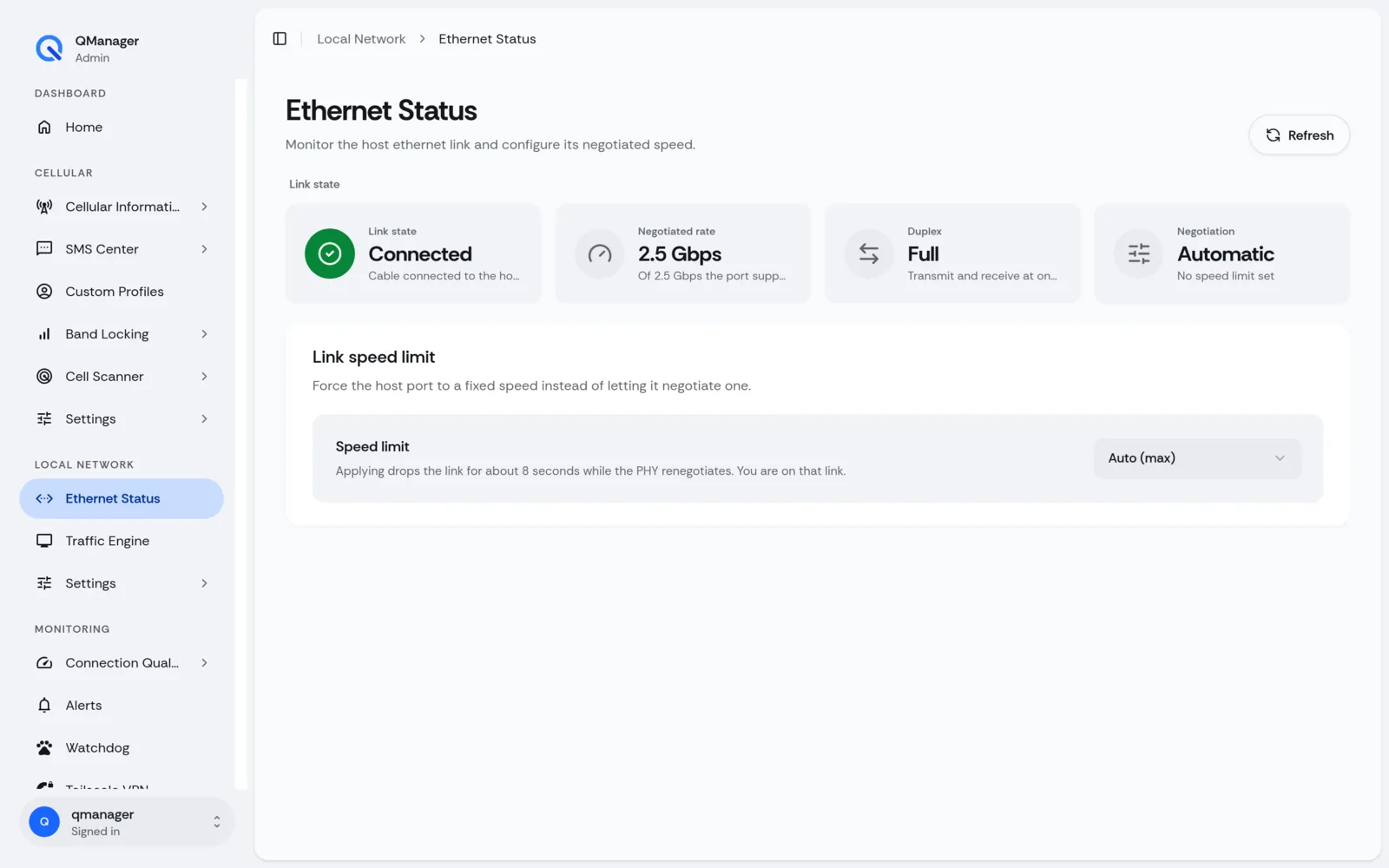The height and width of the screenshot is (868, 1389).
Task: Open the Home menu item
Action: click(x=122, y=127)
